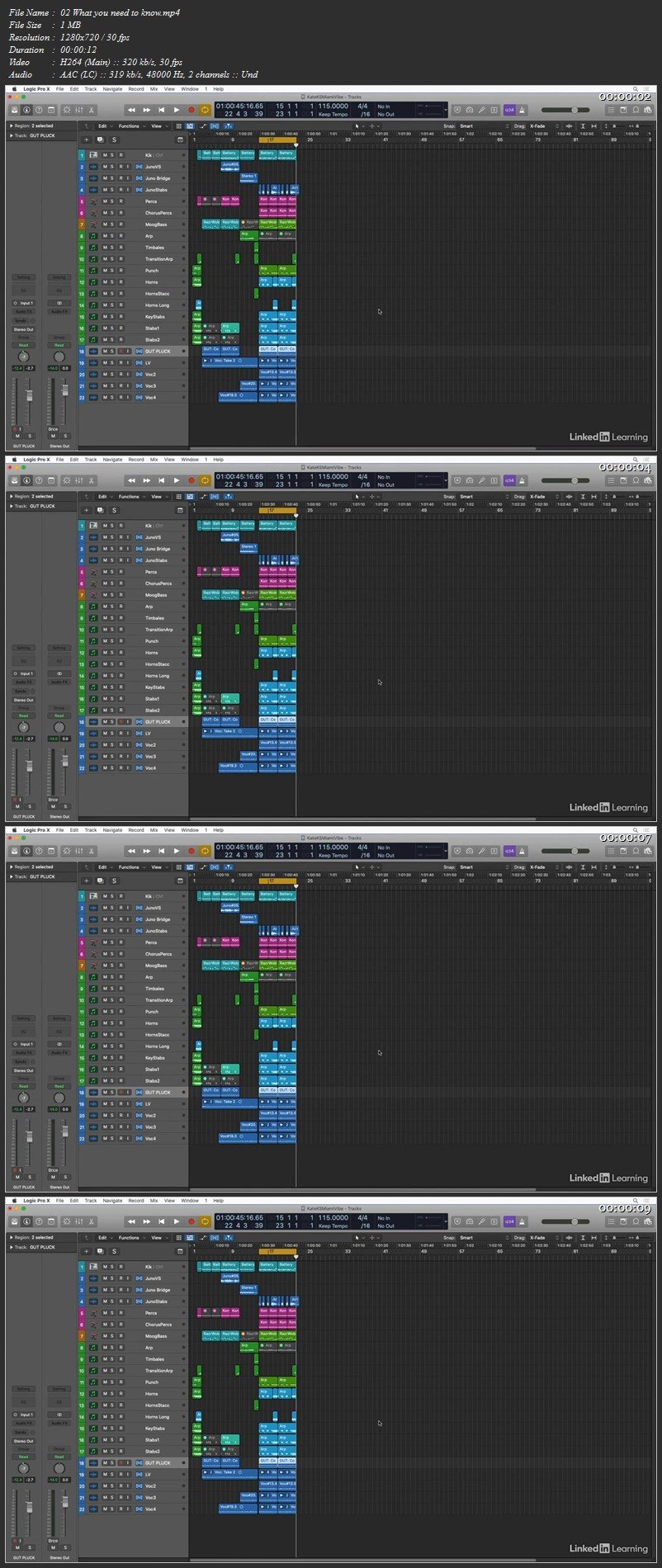Toggle control bar Solo S icon, 00:00:09 frame
The width and height of the screenshot is (662, 1568).
tap(494, 1221)
